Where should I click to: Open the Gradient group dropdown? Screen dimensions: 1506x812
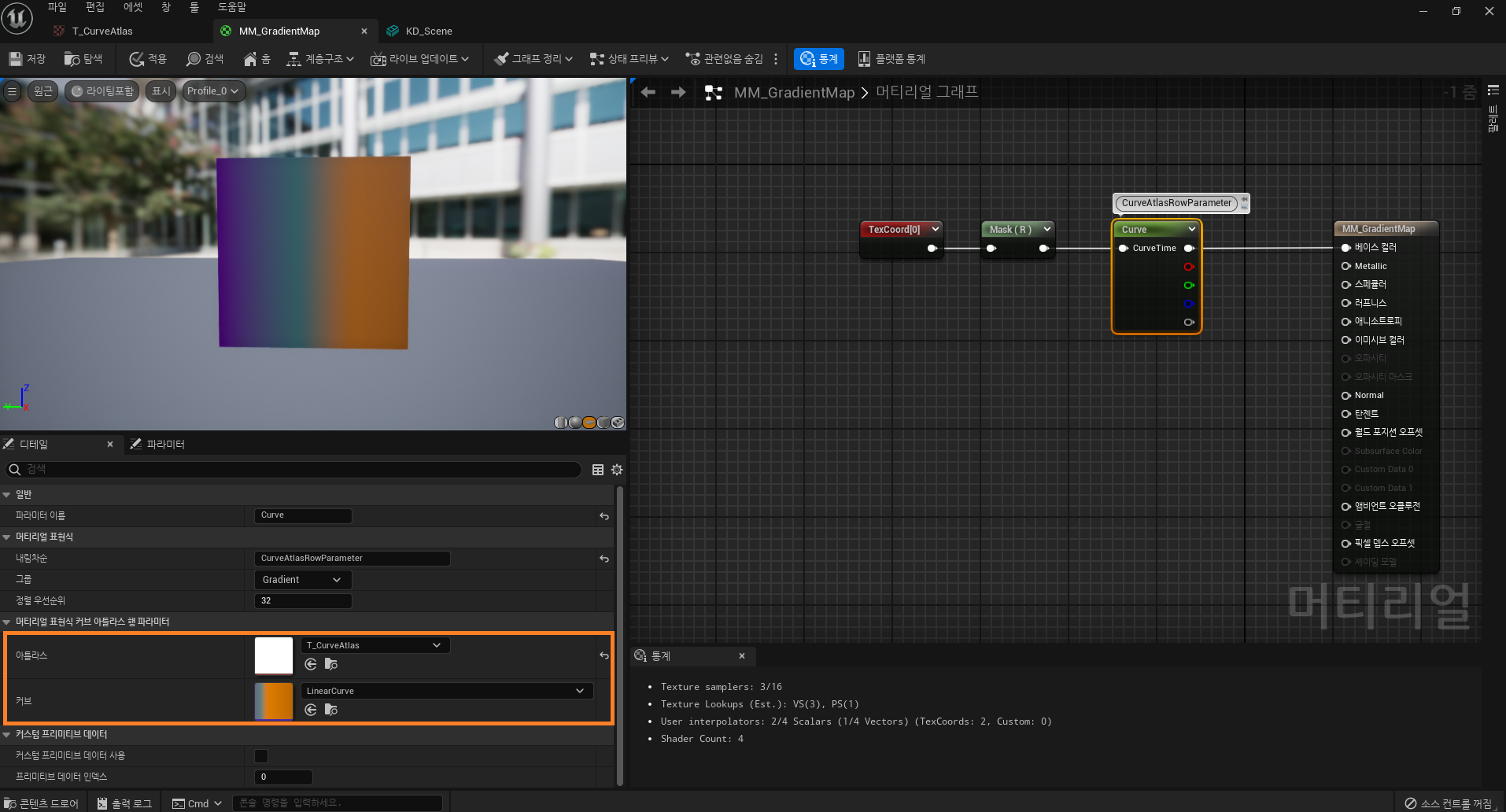pos(302,580)
